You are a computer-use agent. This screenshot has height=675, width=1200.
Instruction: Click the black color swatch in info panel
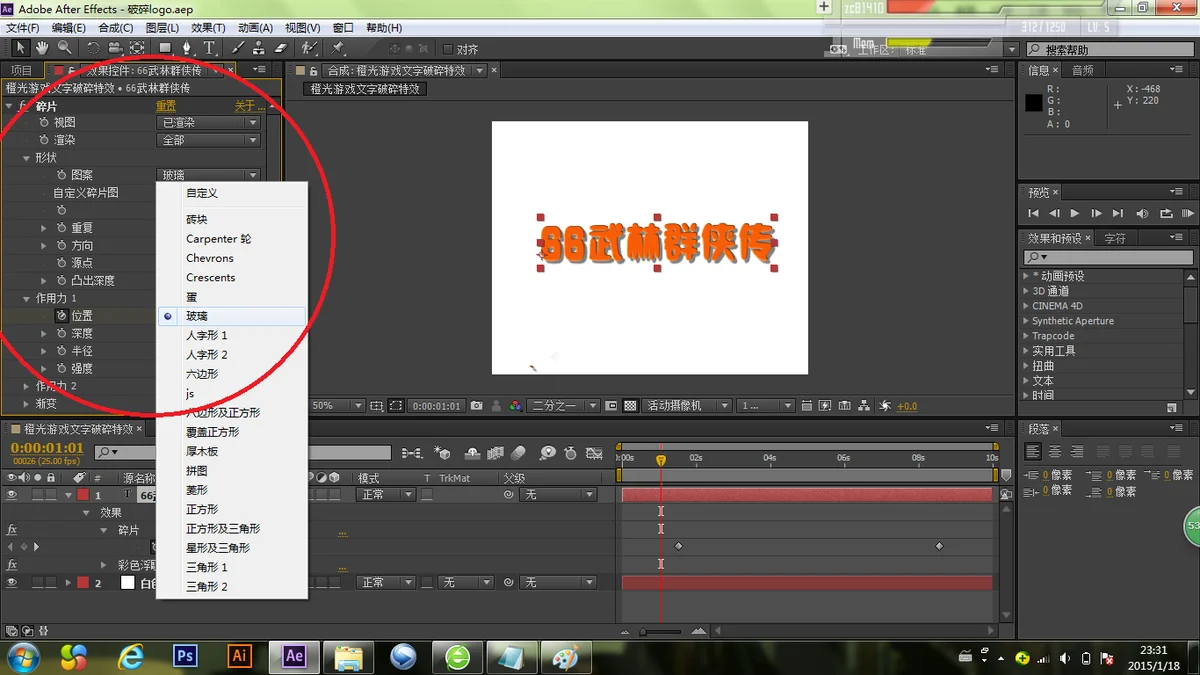click(x=1033, y=102)
